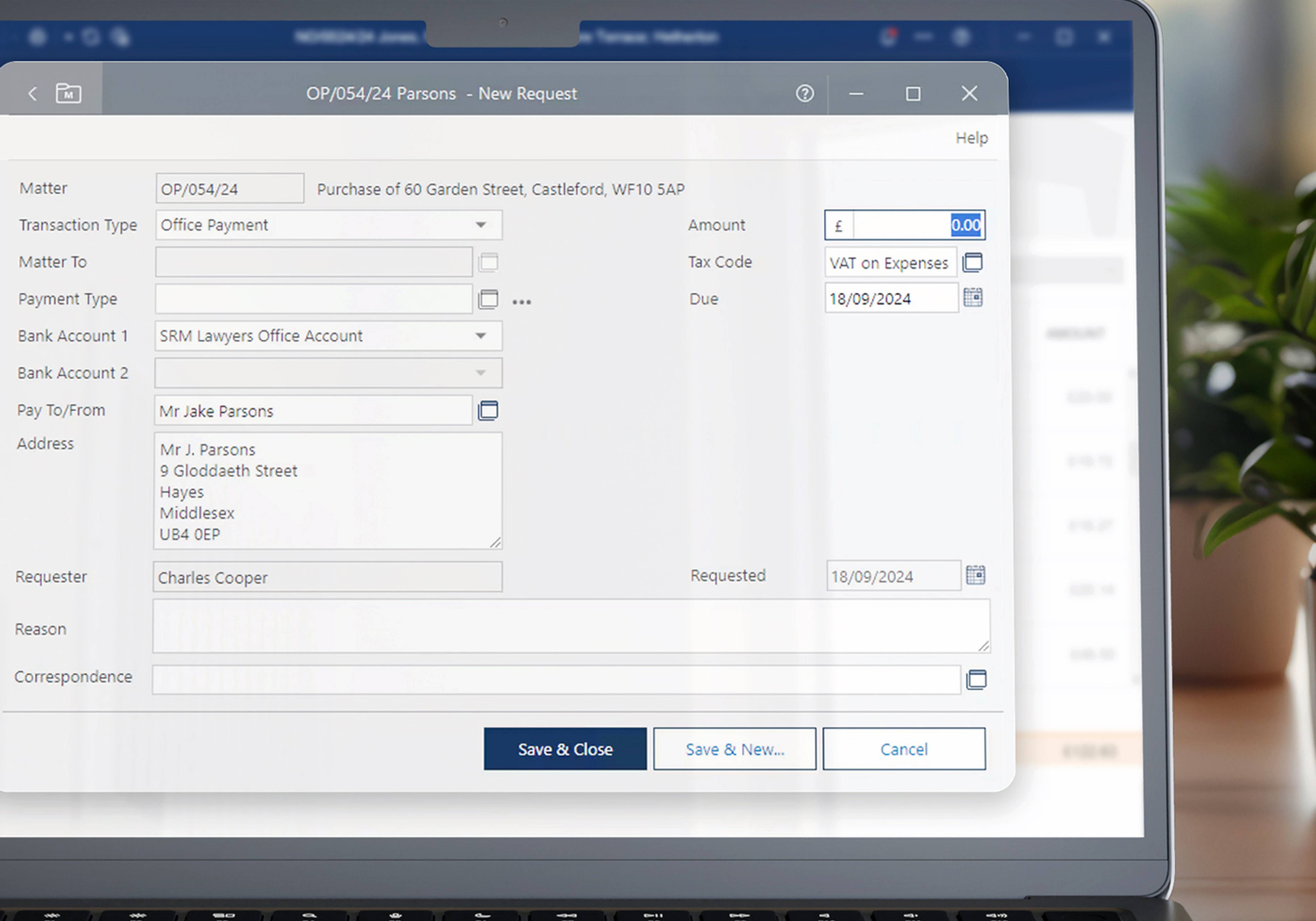This screenshot has width=1316, height=921.
Task: Open Tax Code lookup icon
Action: point(972,262)
